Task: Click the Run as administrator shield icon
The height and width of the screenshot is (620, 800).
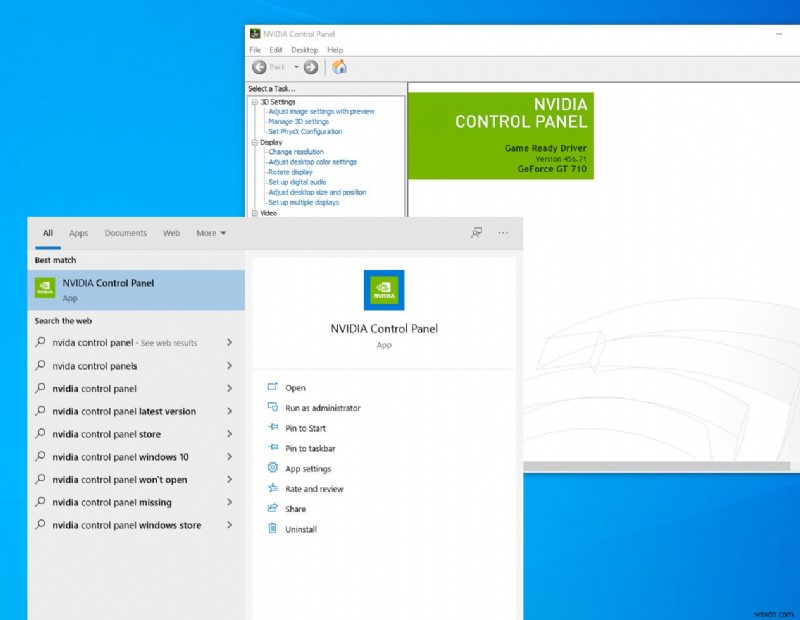Action: 270,407
